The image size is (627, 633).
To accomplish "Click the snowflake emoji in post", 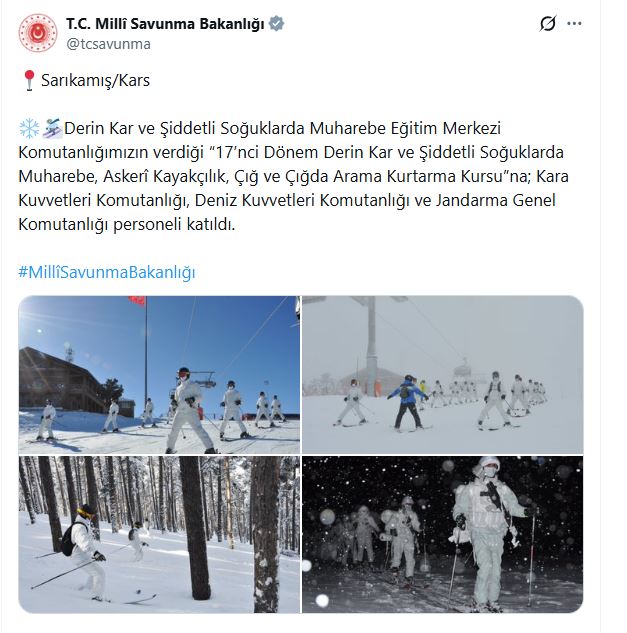I will click(29, 128).
